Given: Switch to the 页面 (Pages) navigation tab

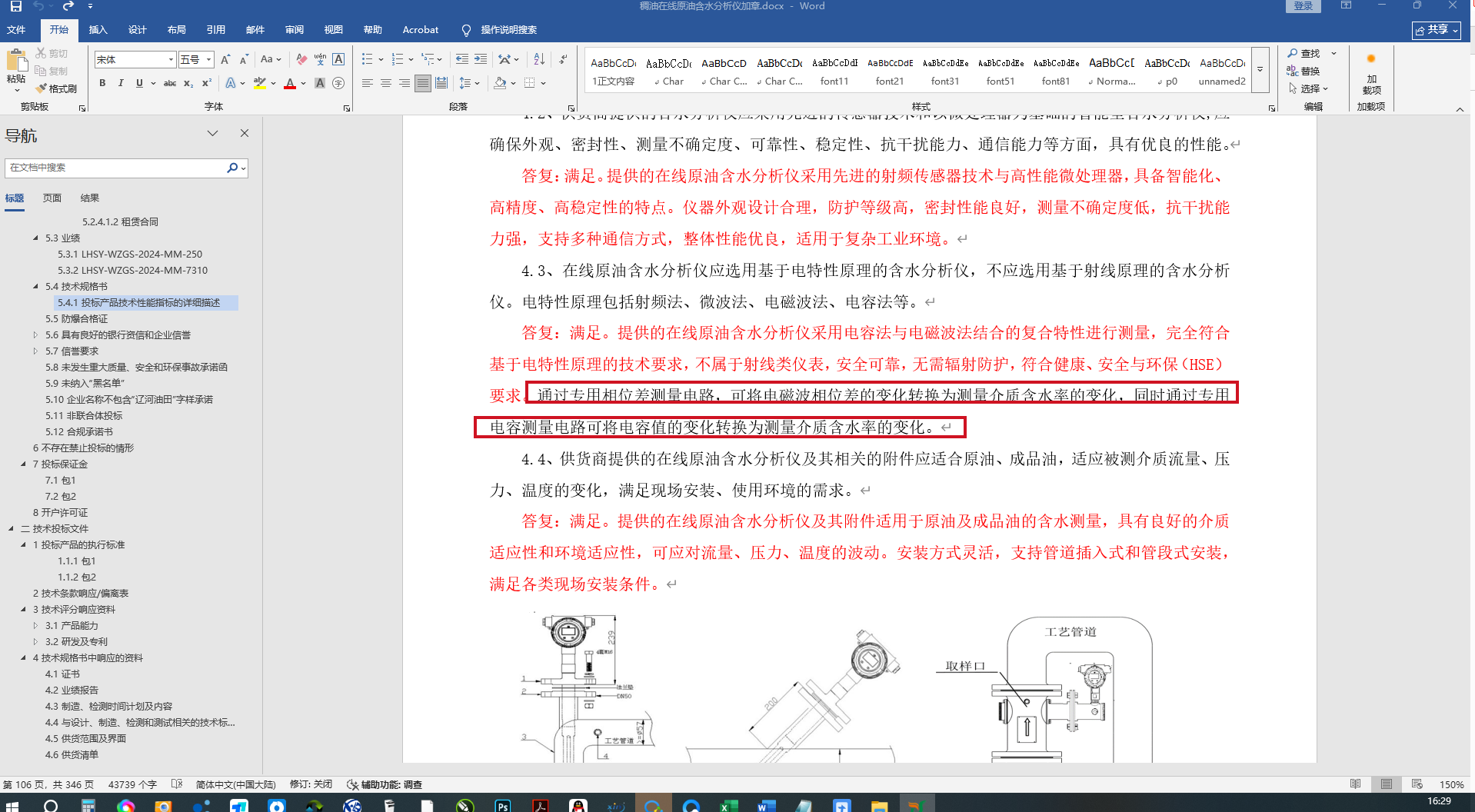Looking at the screenshot, I should tap(52, 198).
